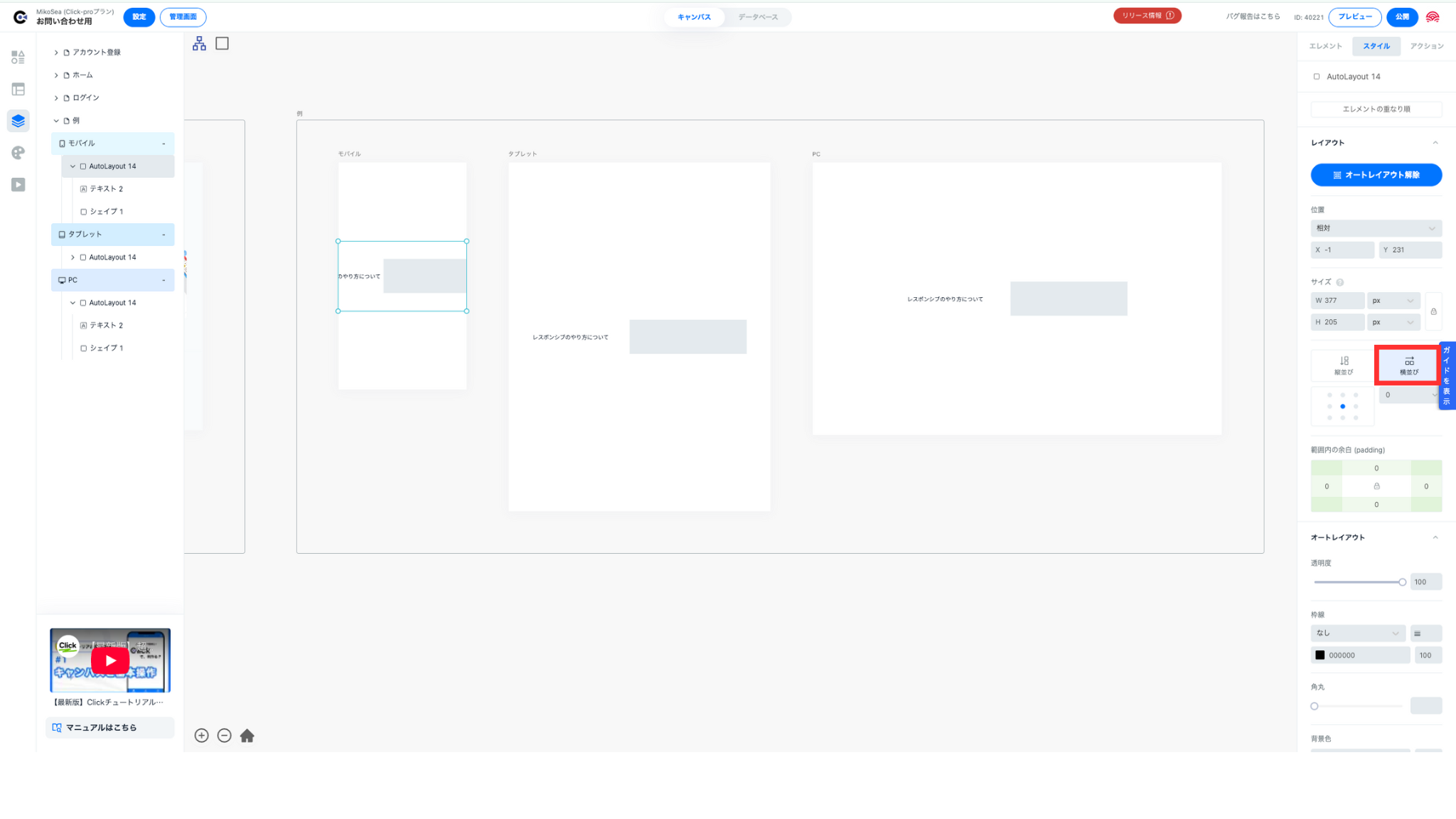Click the square frame icon above canvas
Image resolution: width=1456 pixels, height=819 pixels.
point(222,44)
